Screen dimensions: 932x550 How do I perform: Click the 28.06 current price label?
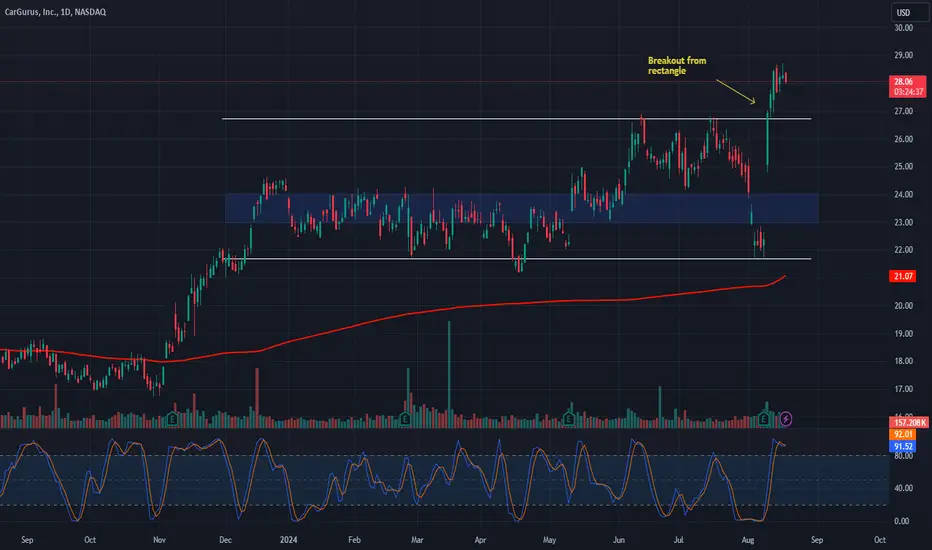pos(907,86)
